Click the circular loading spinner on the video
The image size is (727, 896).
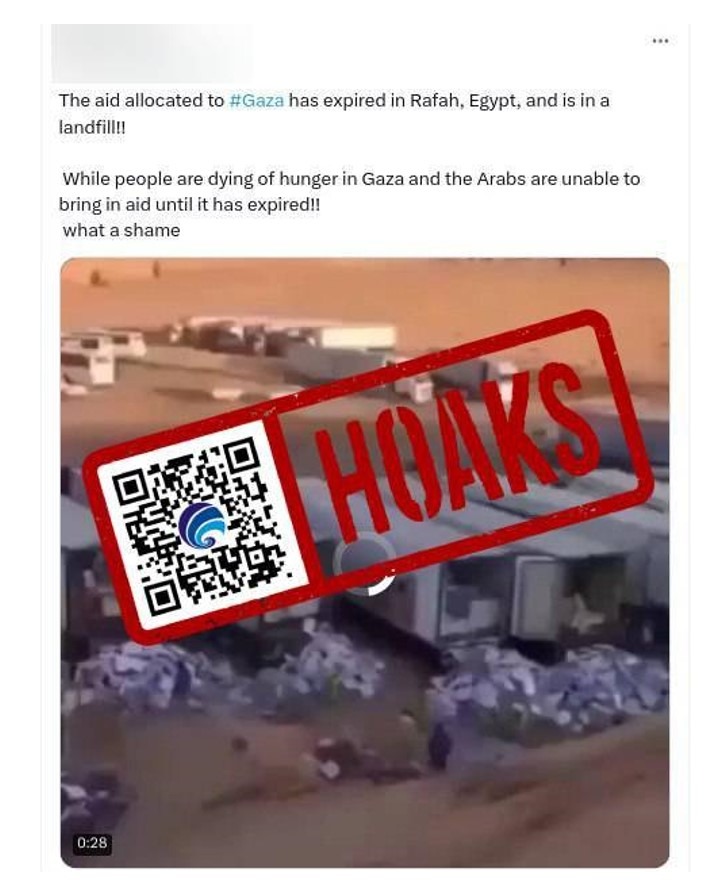click(x=365, y=563)
